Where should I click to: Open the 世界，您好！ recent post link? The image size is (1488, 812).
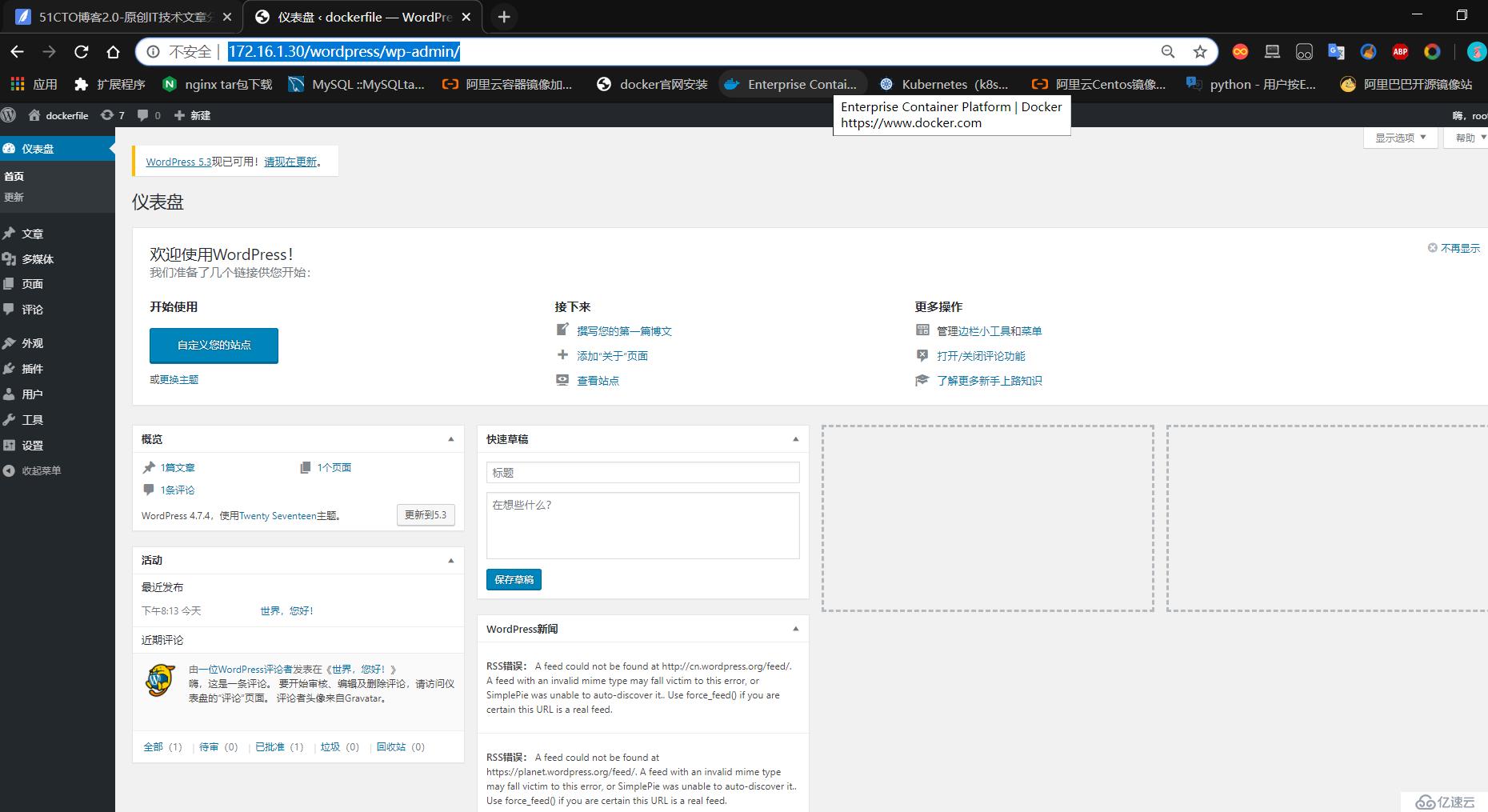coord(286,610)
